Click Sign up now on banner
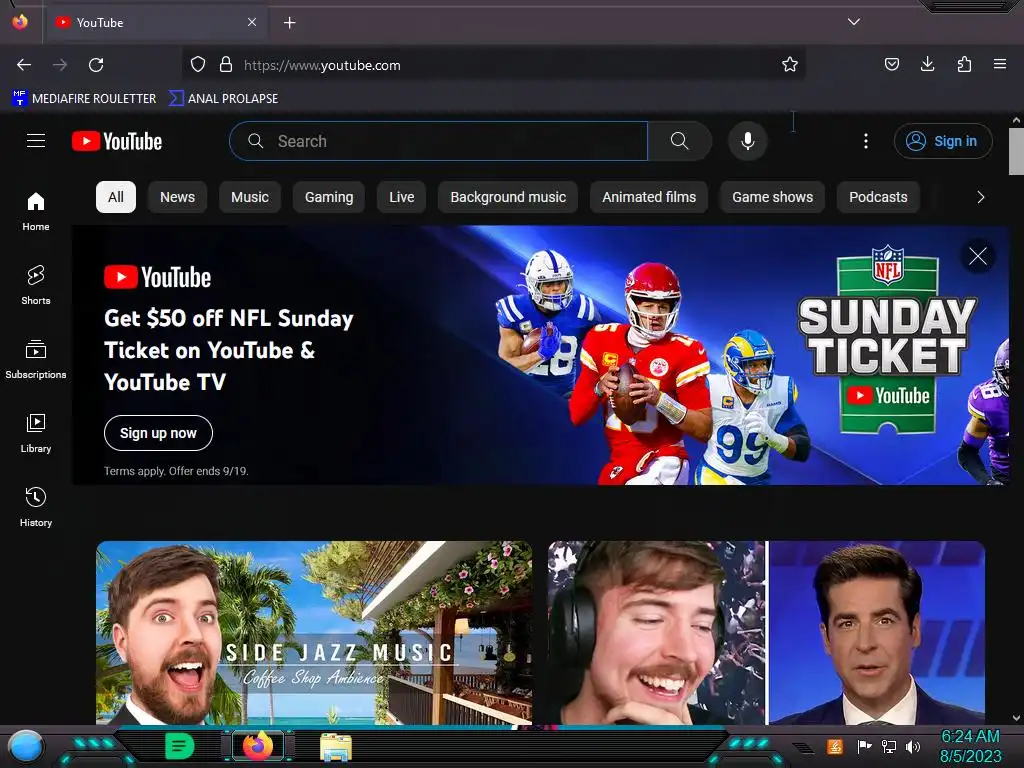Viewport: 1024px width, 768px height. coord(159,433)
